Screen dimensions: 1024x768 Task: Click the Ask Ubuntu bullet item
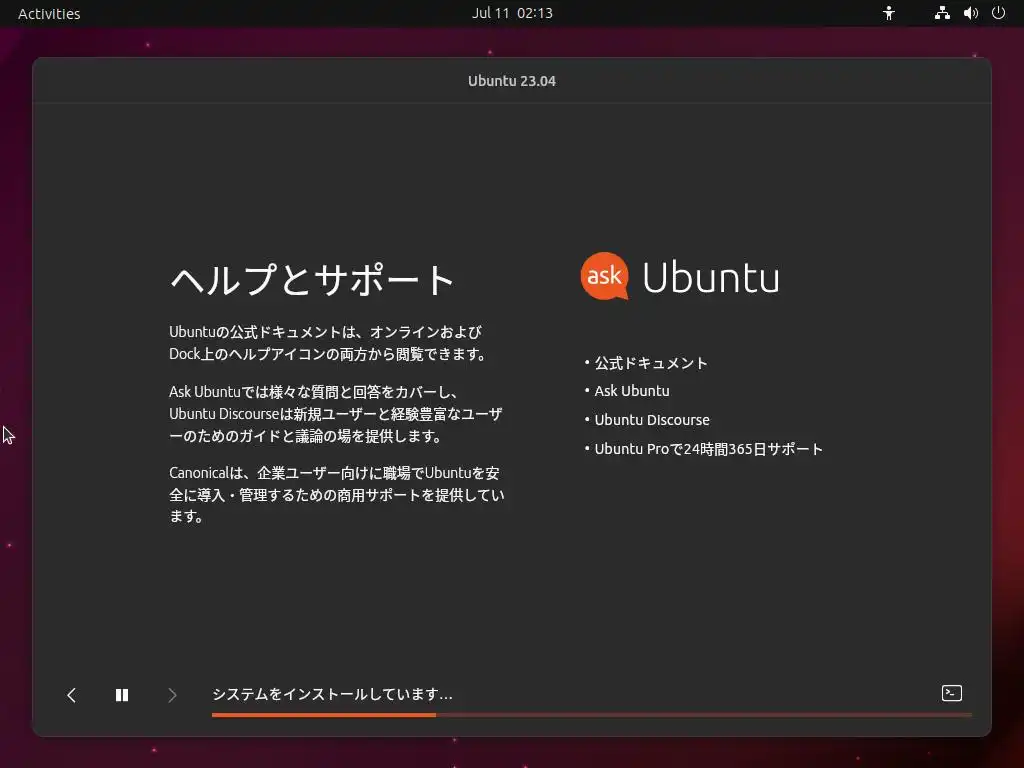click(x=632, y=391)
